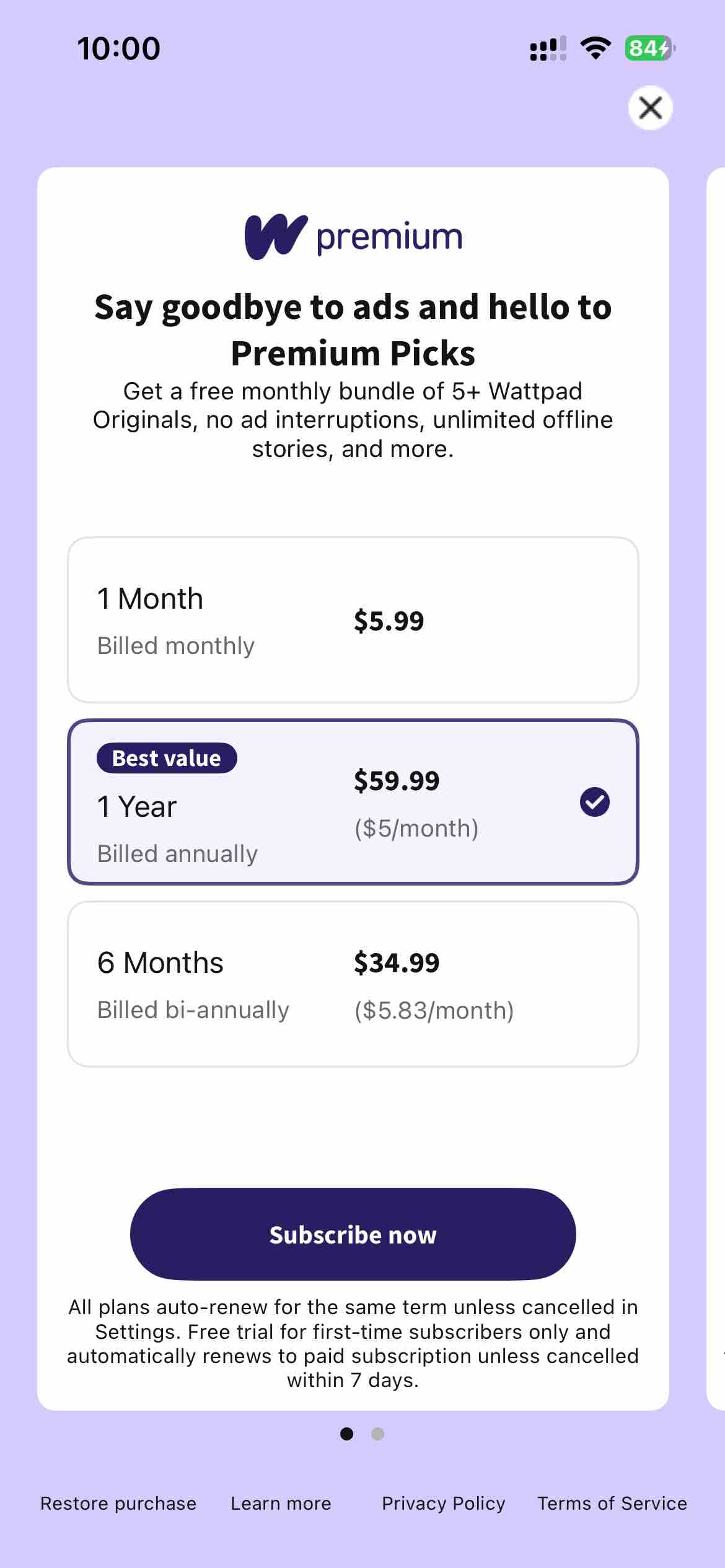Tap Learn more about Premium
The width and height of the screenshot is (725, 1568).
[280, 1503]
